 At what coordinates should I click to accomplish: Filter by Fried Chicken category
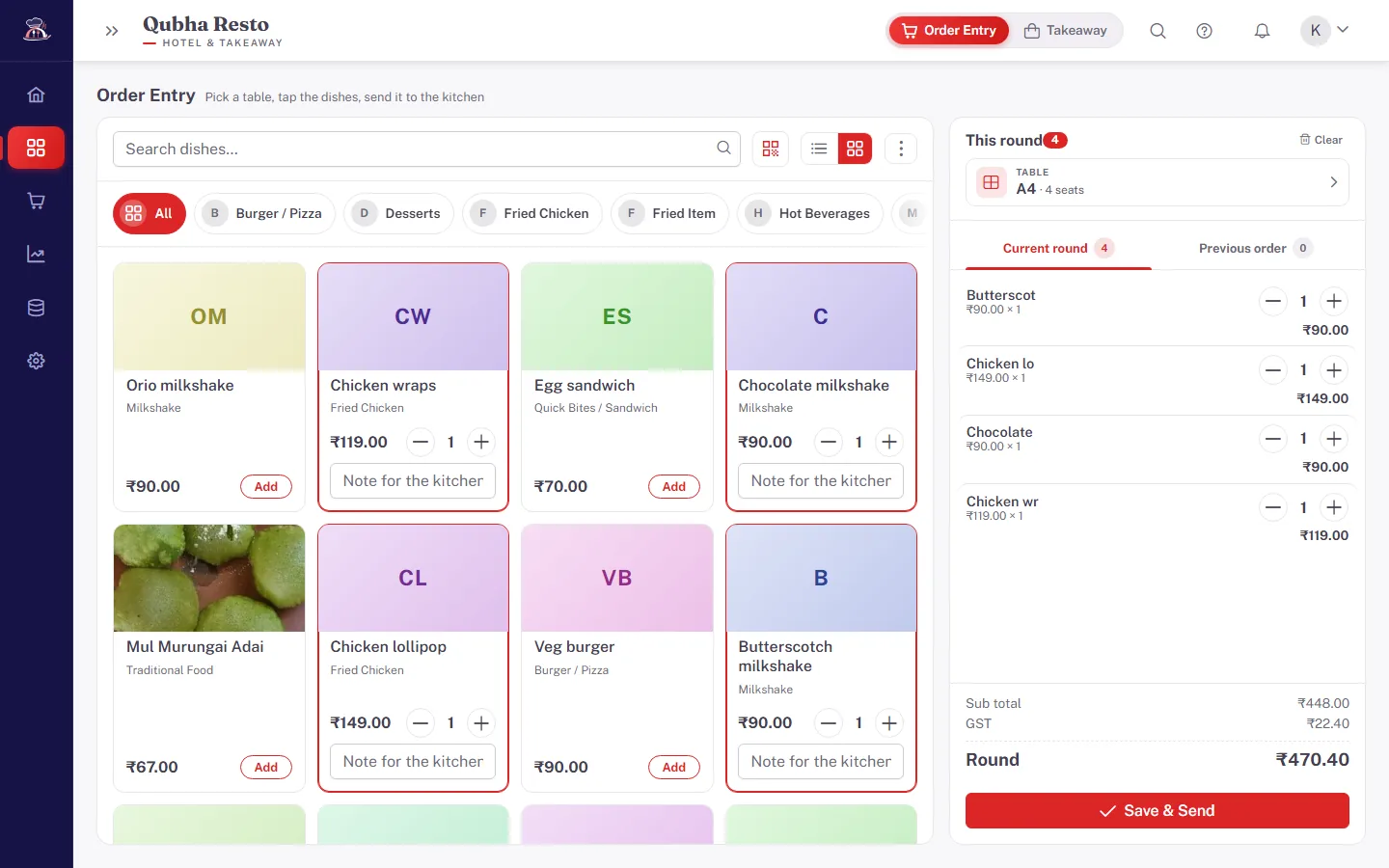point(532,213)
